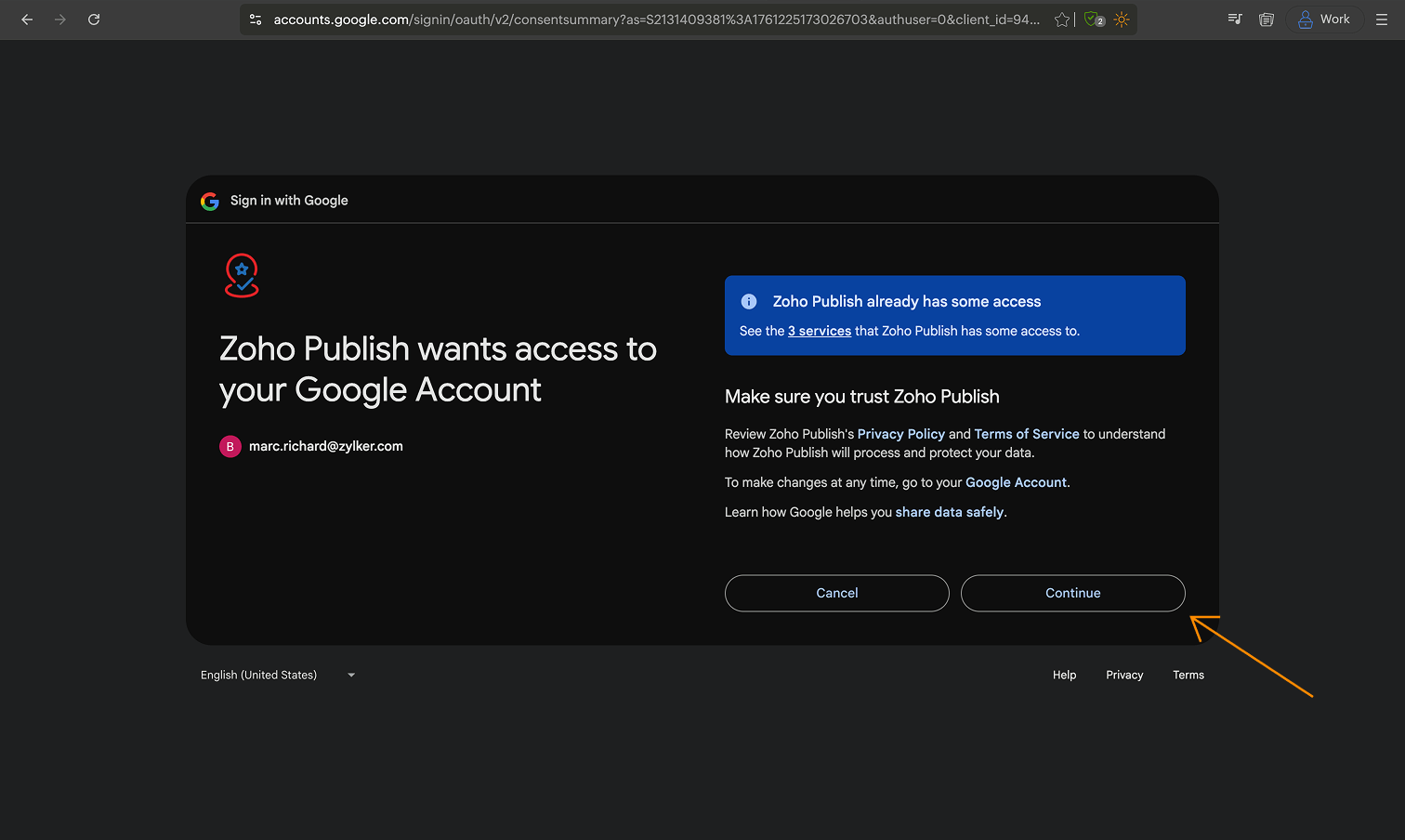The height and width of the screenshot is (840, 1405).
Task: Click the Zoho Publish app logo
Action: [x=242, y=276]
